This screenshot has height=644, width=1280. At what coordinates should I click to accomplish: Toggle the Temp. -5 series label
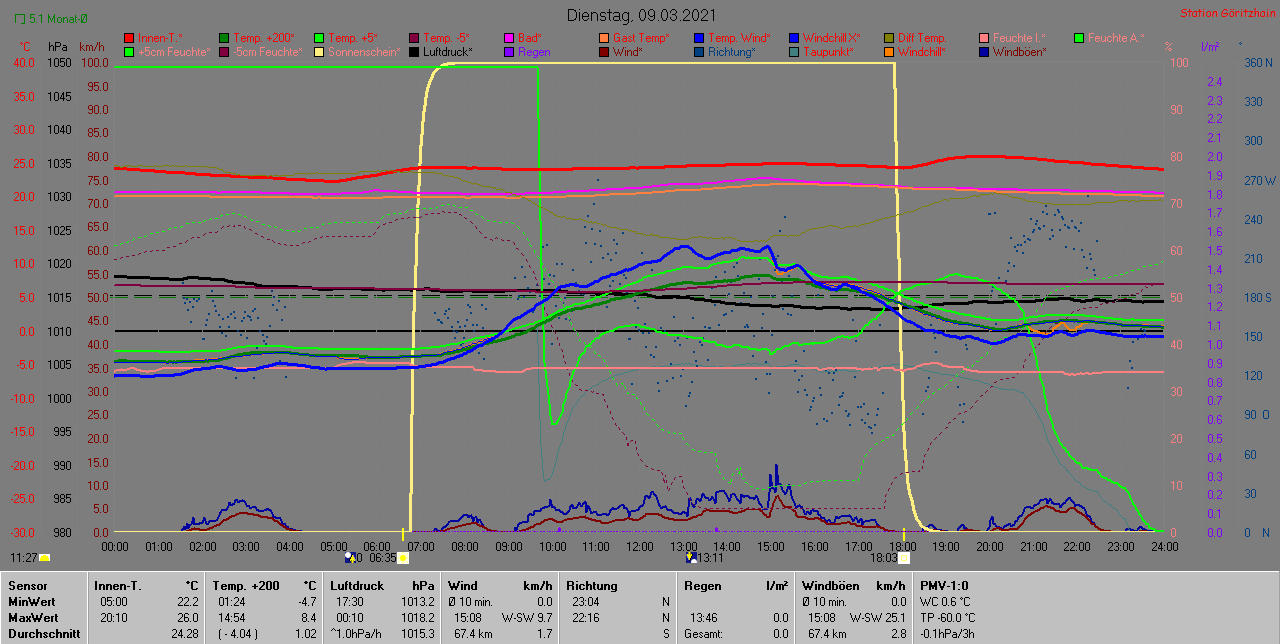(x=447, y=38)
